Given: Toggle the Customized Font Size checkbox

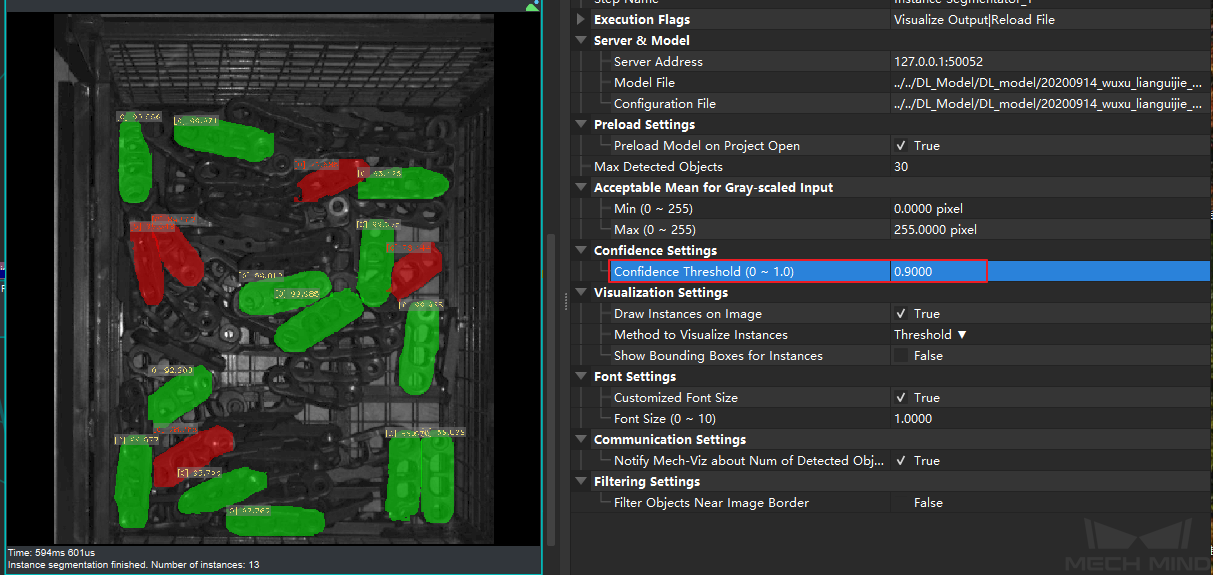Looking at the screenshot, I should [901, 398].
